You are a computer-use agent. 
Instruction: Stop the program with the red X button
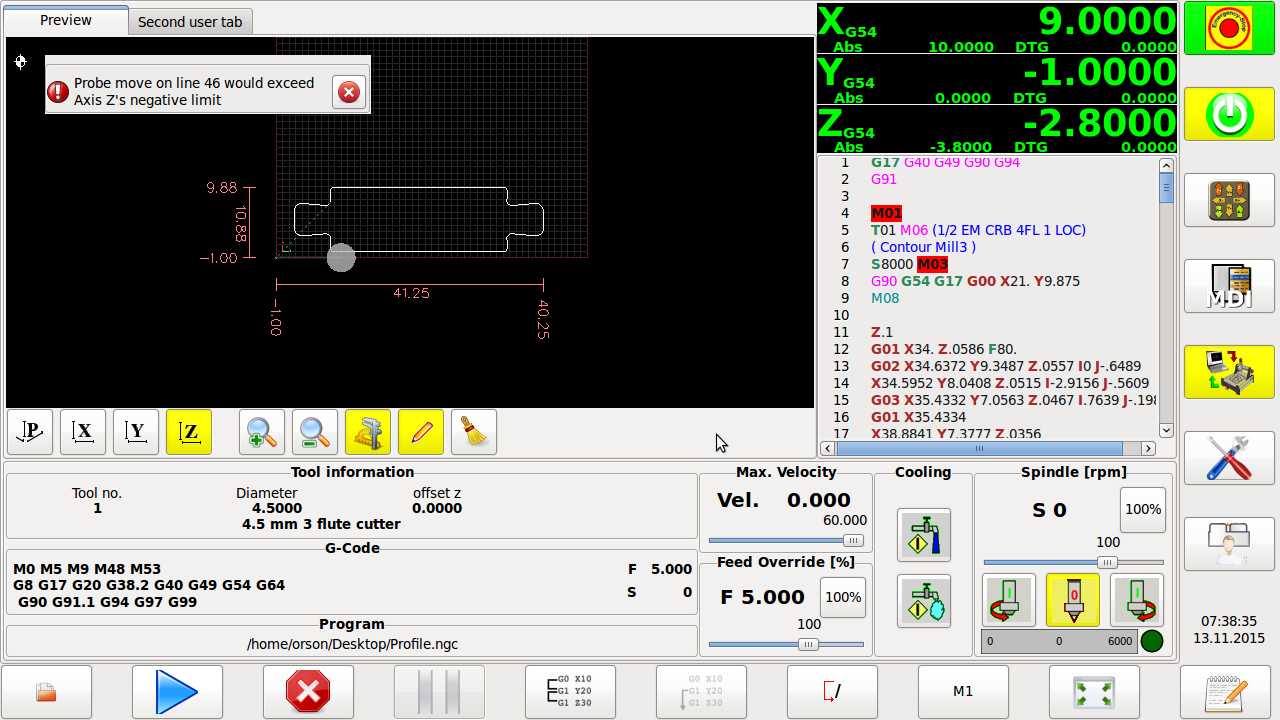[x=308, y=691]
